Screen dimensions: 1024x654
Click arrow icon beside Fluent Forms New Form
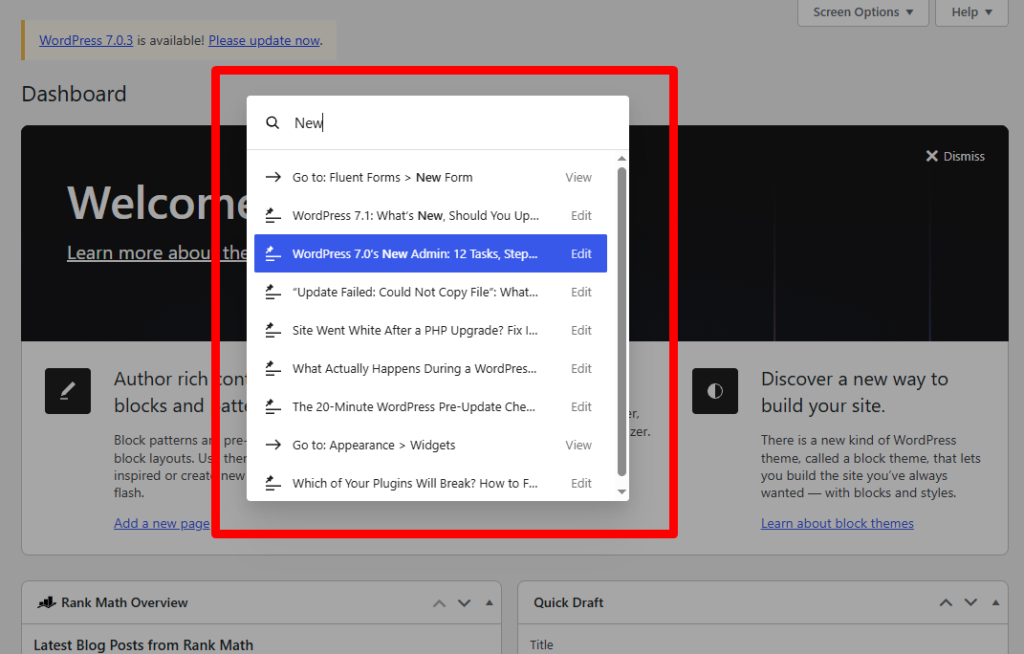point(273,177)
